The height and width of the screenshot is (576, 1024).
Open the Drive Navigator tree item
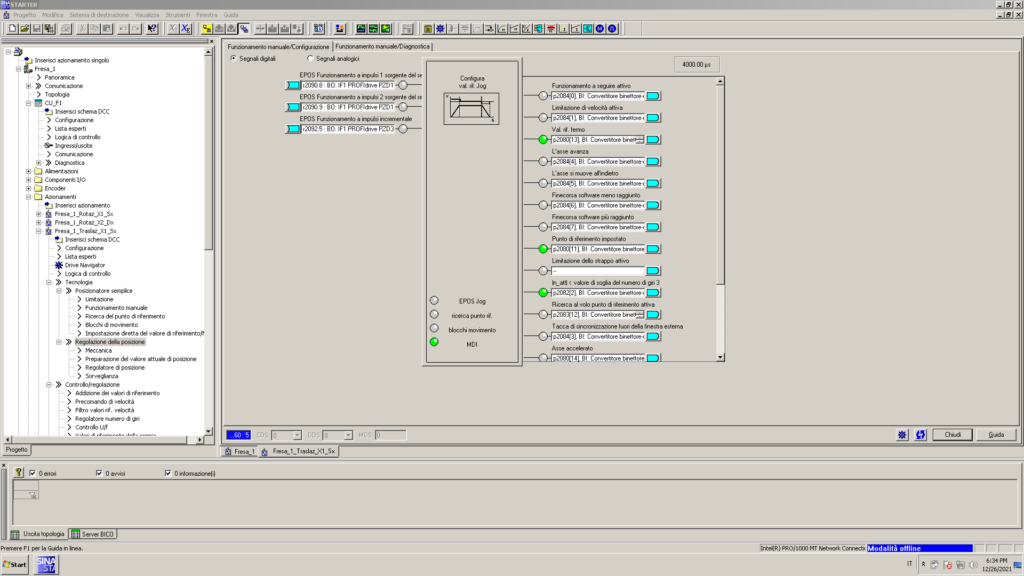pyautogui.click(x=85, y=265)
